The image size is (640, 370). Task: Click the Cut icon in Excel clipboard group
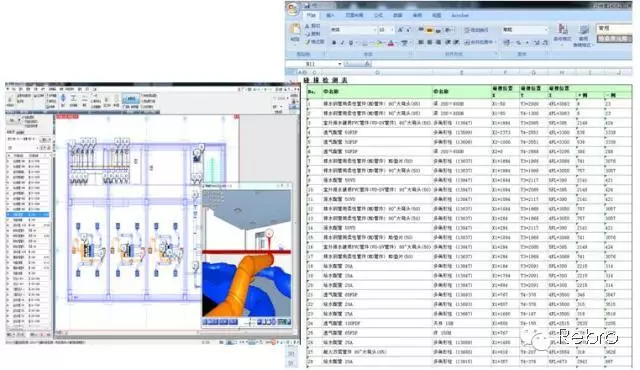tap(307, 26)
